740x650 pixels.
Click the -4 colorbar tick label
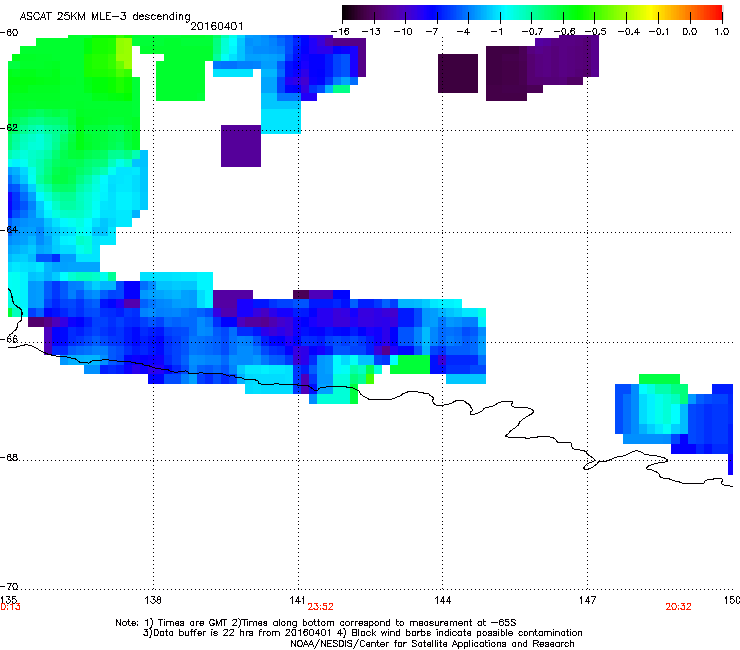[x=463, y=31]
